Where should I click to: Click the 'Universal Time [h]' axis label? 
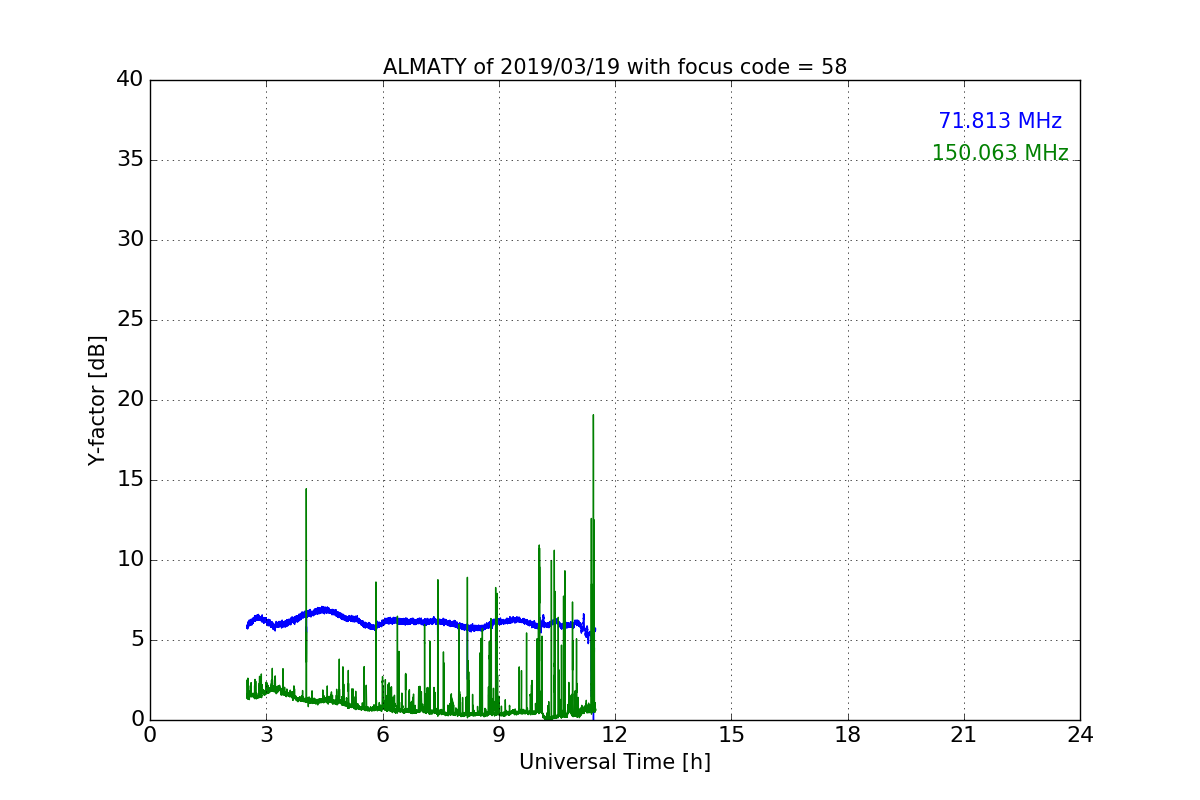(615, 762)
